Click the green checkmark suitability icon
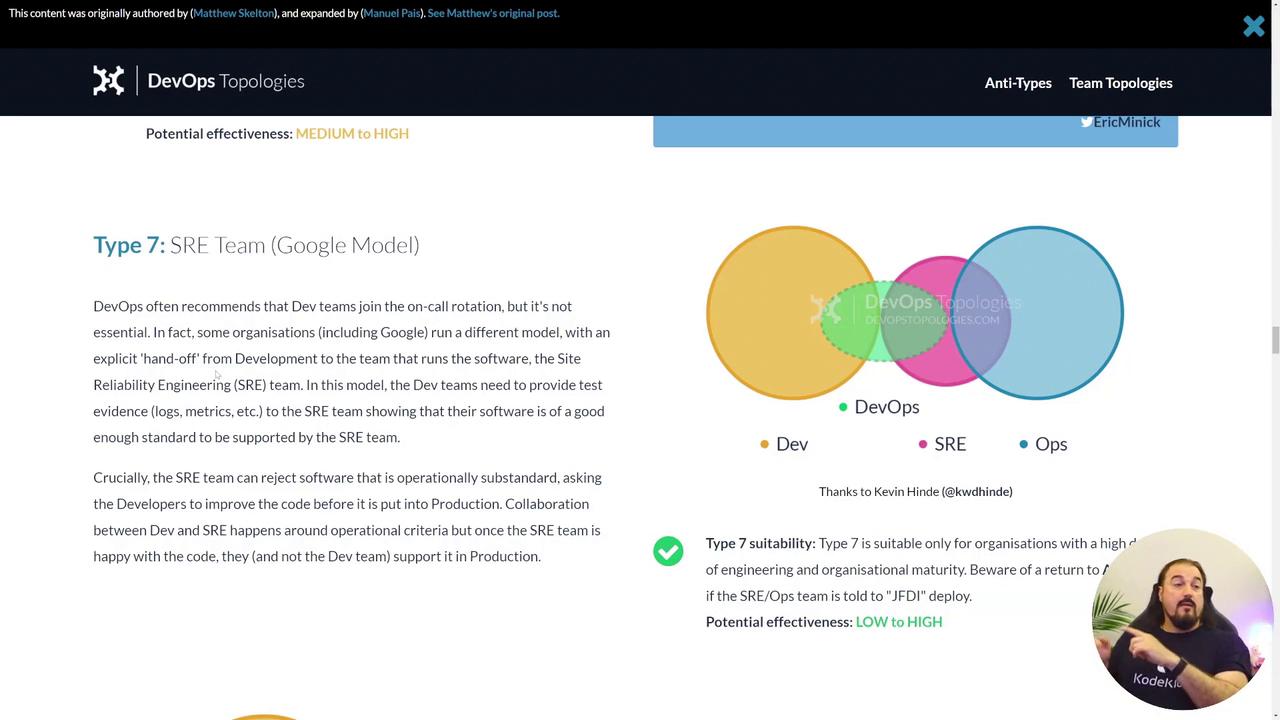This screenshot has height=720, width=1280. coord(668,551)
